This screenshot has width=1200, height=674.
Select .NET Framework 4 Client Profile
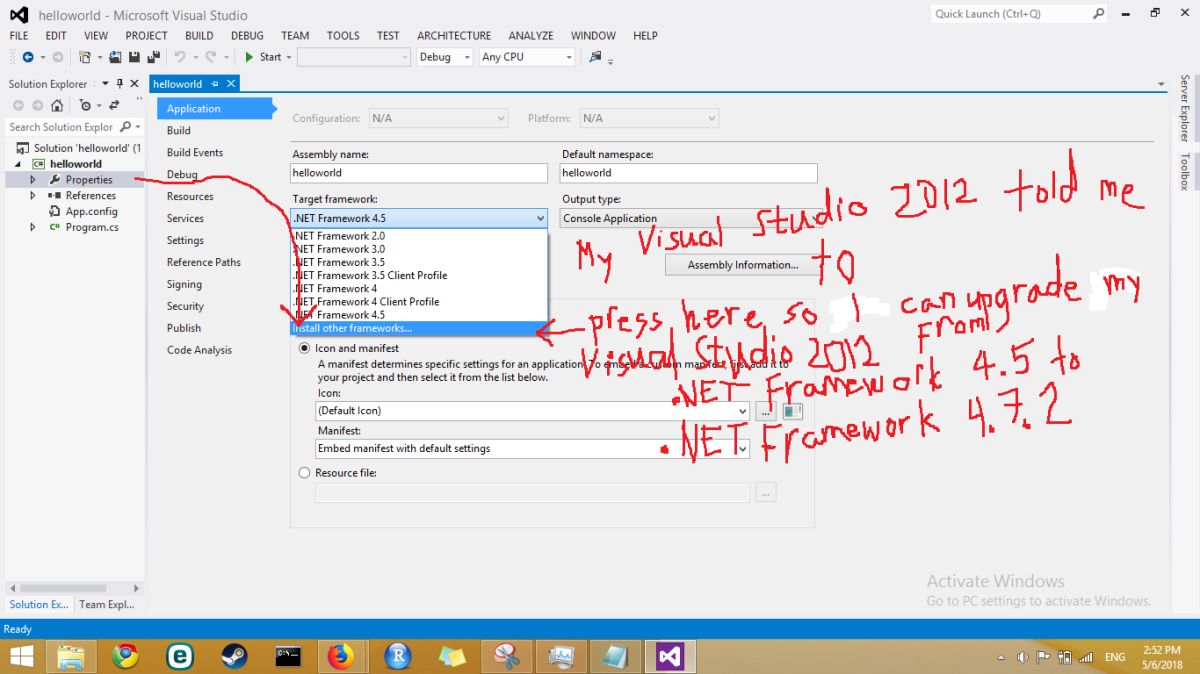tap(419, 301)
